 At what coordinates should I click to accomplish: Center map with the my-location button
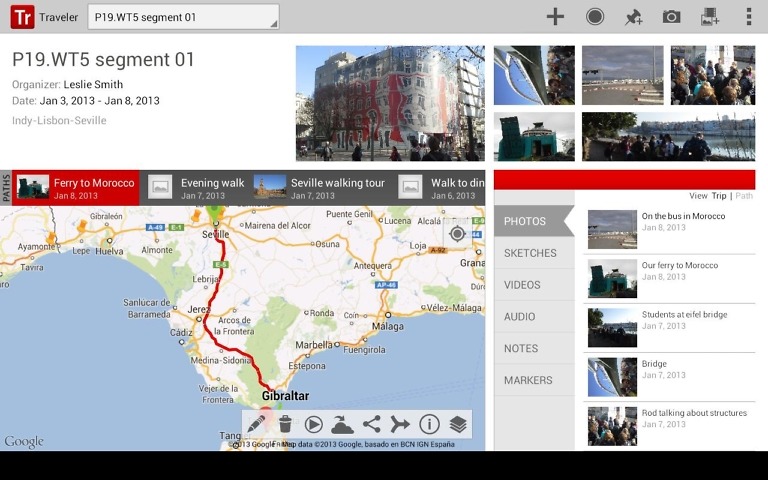458,233
